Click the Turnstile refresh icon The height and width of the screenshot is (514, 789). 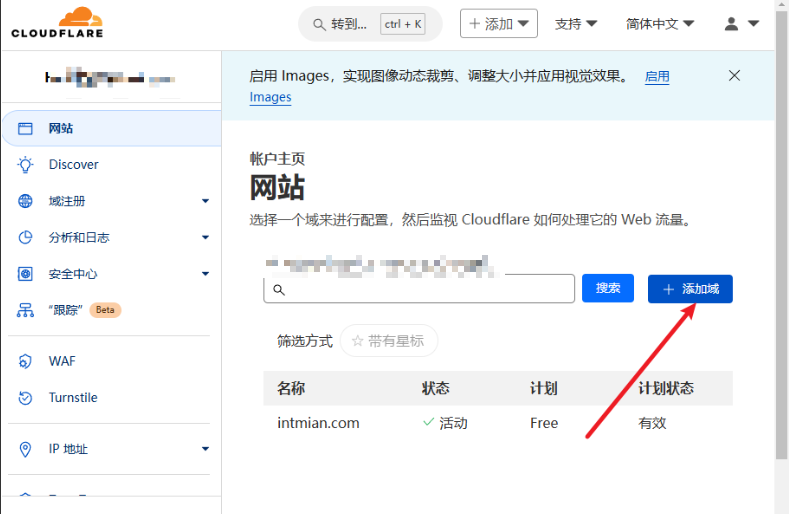[26, 398]
